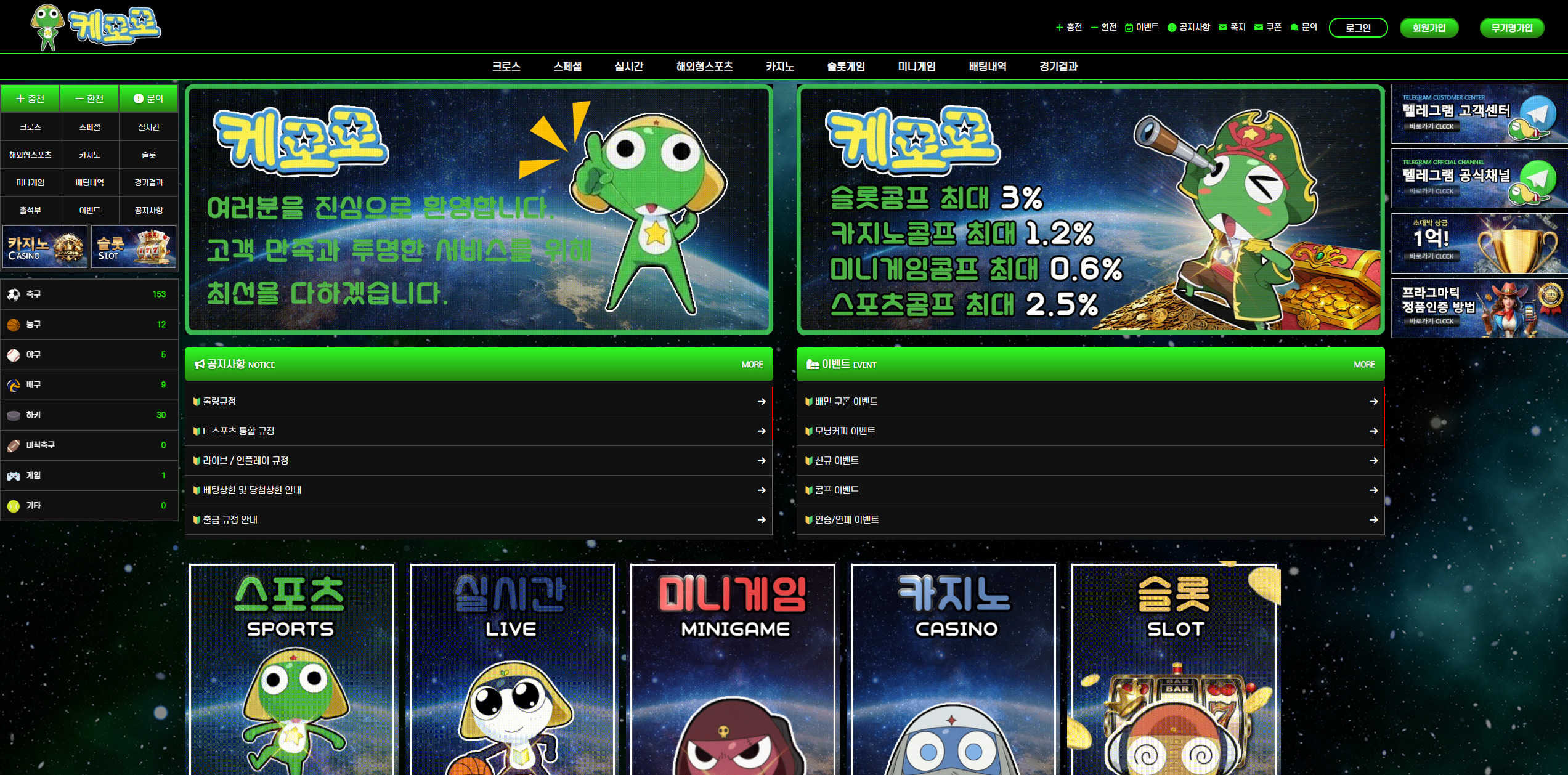Image resolution: width=1568 pixels, height=775 pixels.
Task: Select the gamepad icon for 게임
Action: pos(14,476)
